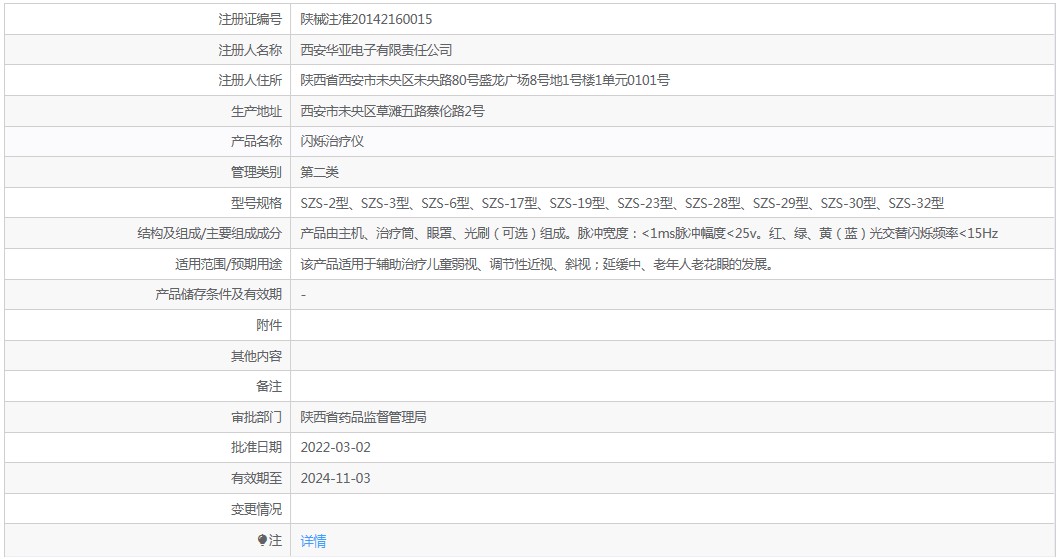Click the 生产地址 label
The height and width of the screenshot is (559, 1061).
tap(256, 111)
